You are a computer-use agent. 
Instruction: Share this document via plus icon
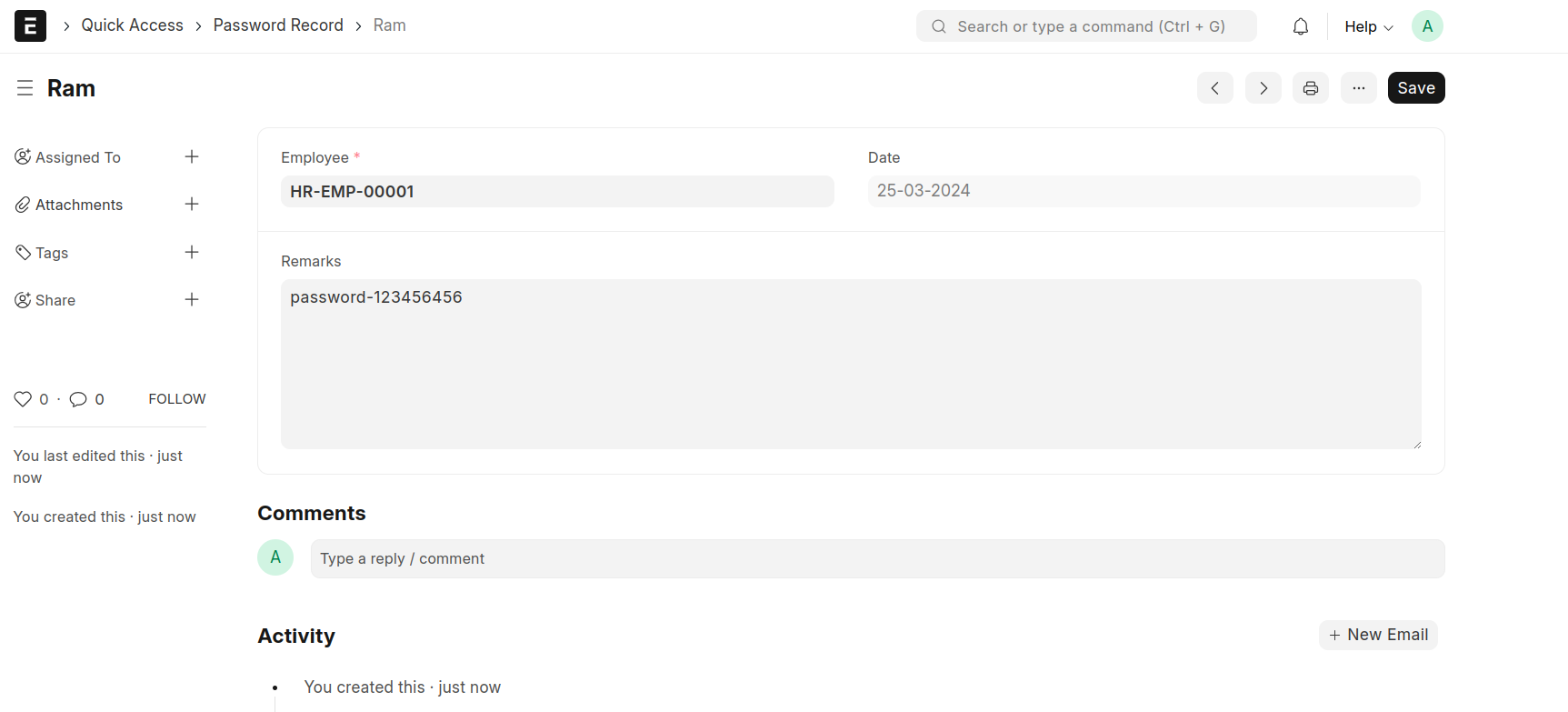(192, 300)
